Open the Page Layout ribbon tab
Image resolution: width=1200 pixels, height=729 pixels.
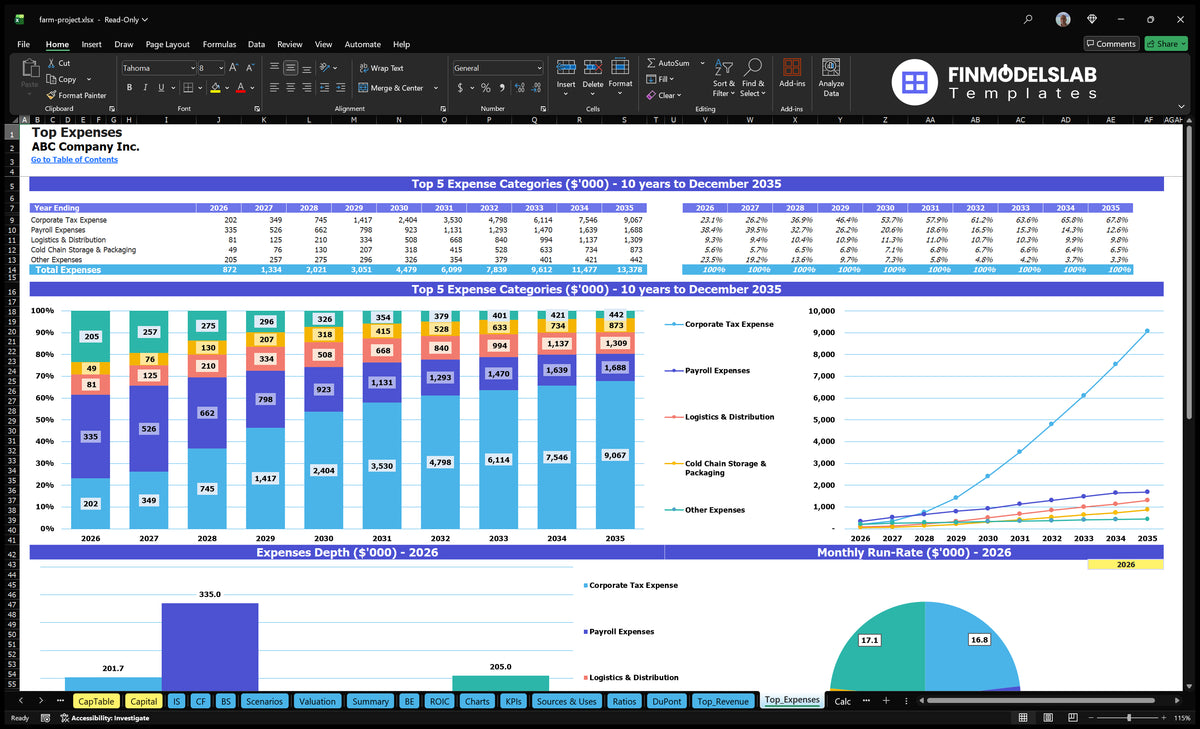coord(167,44)
